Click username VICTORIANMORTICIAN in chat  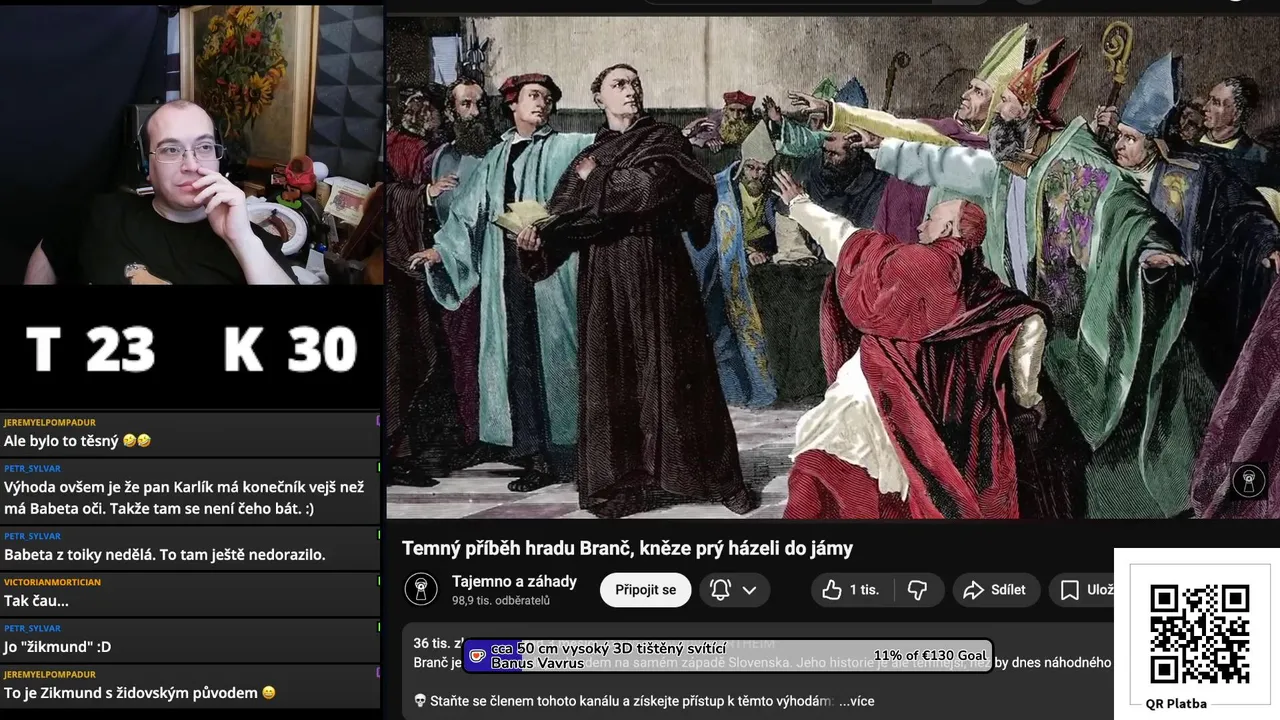click(52, 582)
